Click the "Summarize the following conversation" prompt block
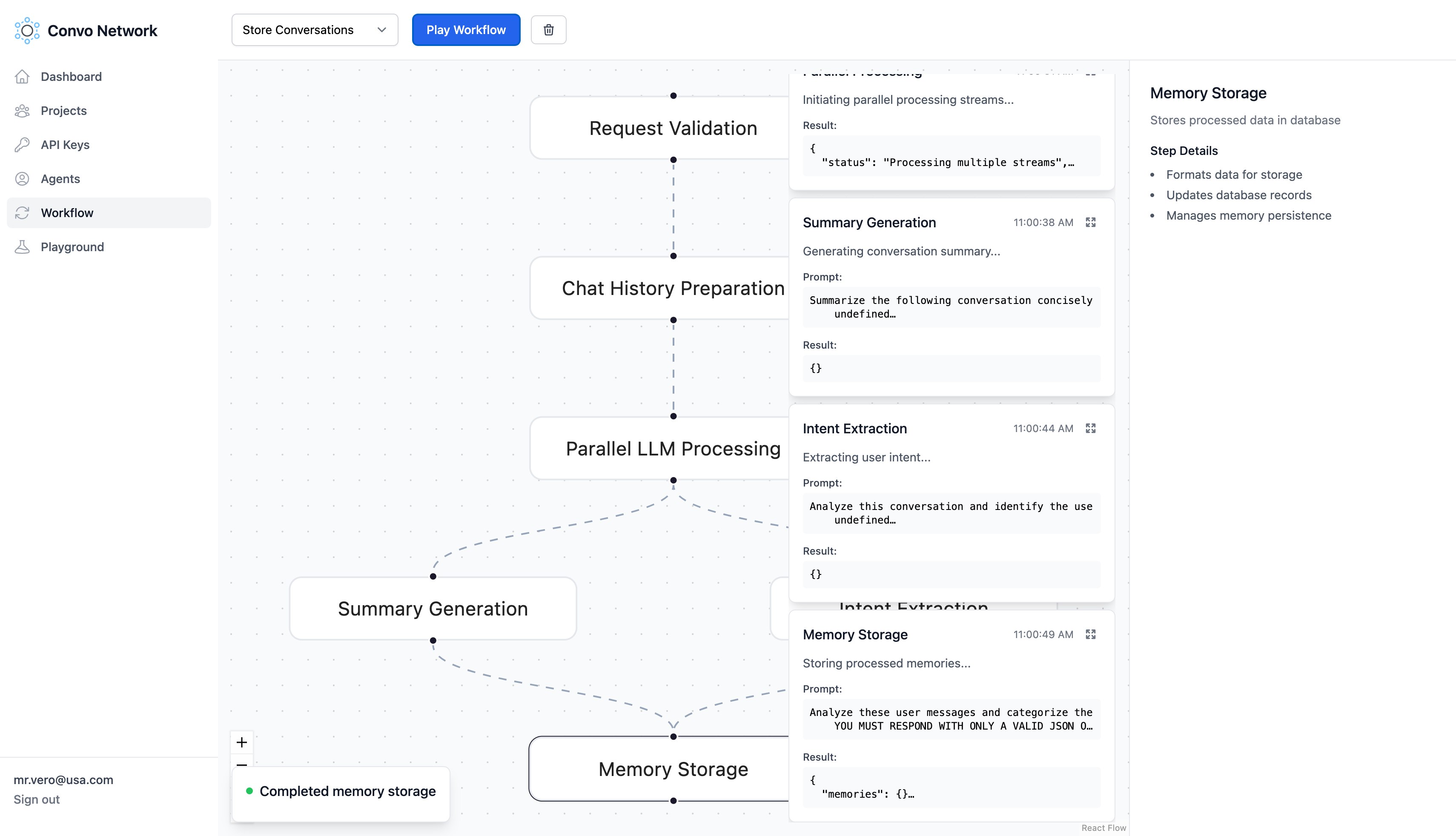This screenshot has height=836, width=1456. [x=952, y=307]
